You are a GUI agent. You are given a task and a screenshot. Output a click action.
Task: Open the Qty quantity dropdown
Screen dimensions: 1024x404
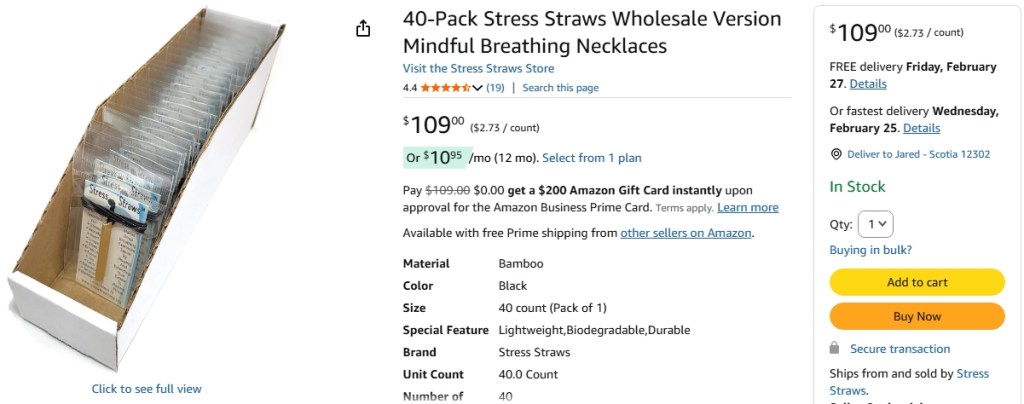coord(877,224)
